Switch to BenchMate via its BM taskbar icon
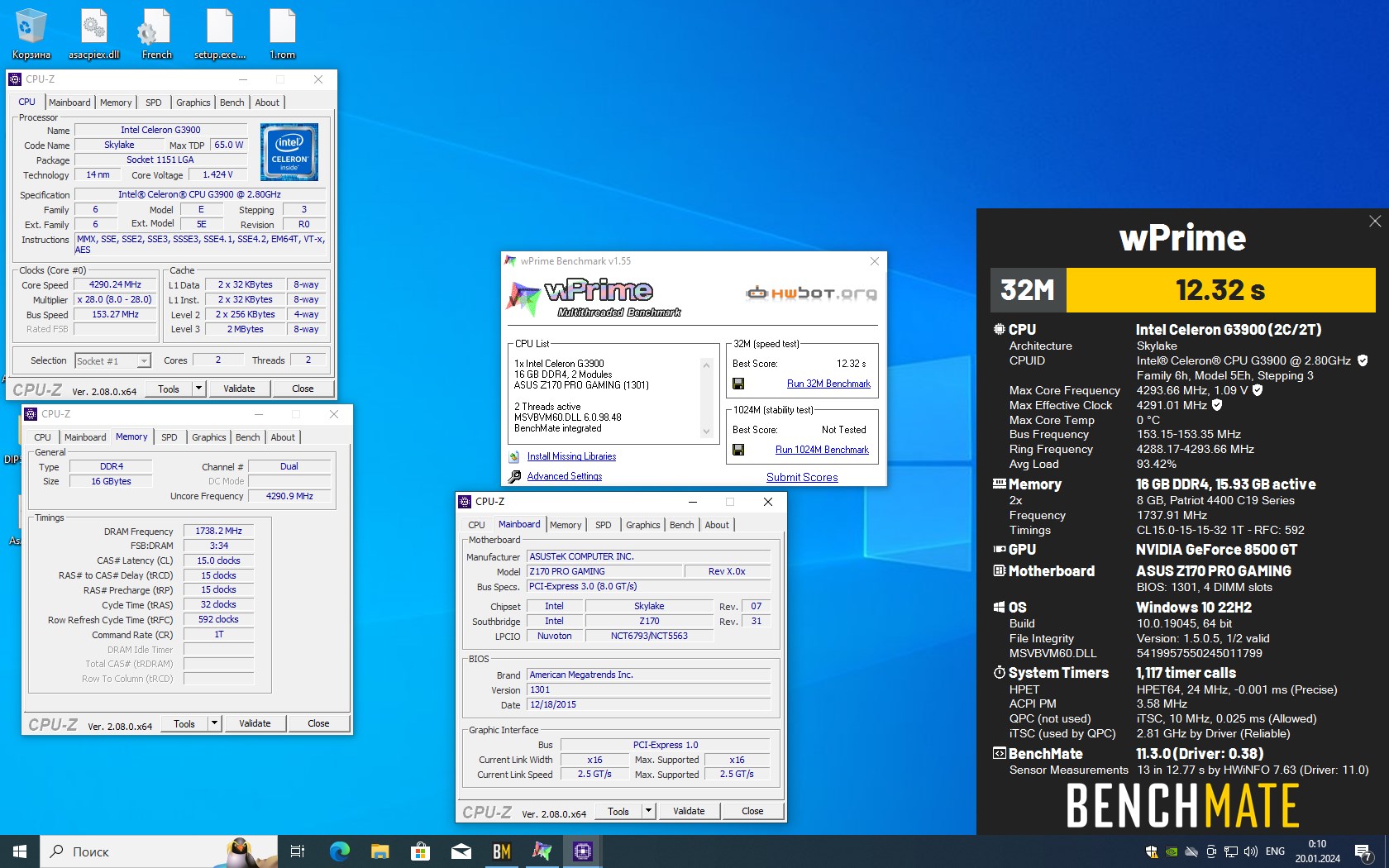This screenshot has width=1389, height=868. point(501,851)
